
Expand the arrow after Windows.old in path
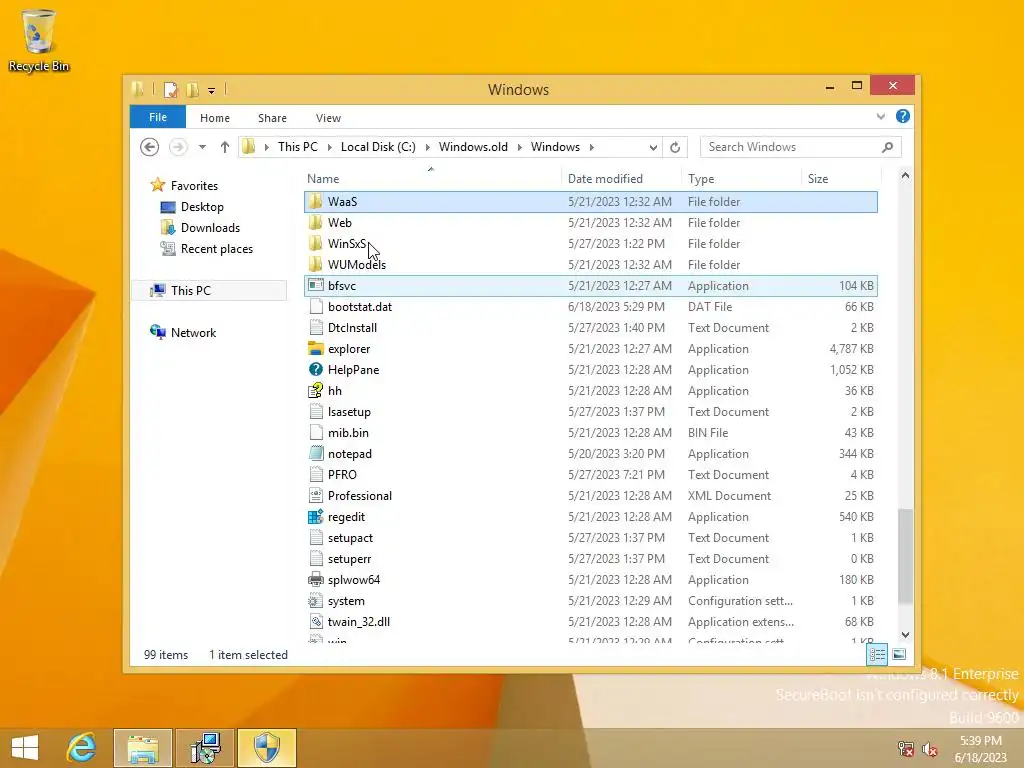coord(520,147)
